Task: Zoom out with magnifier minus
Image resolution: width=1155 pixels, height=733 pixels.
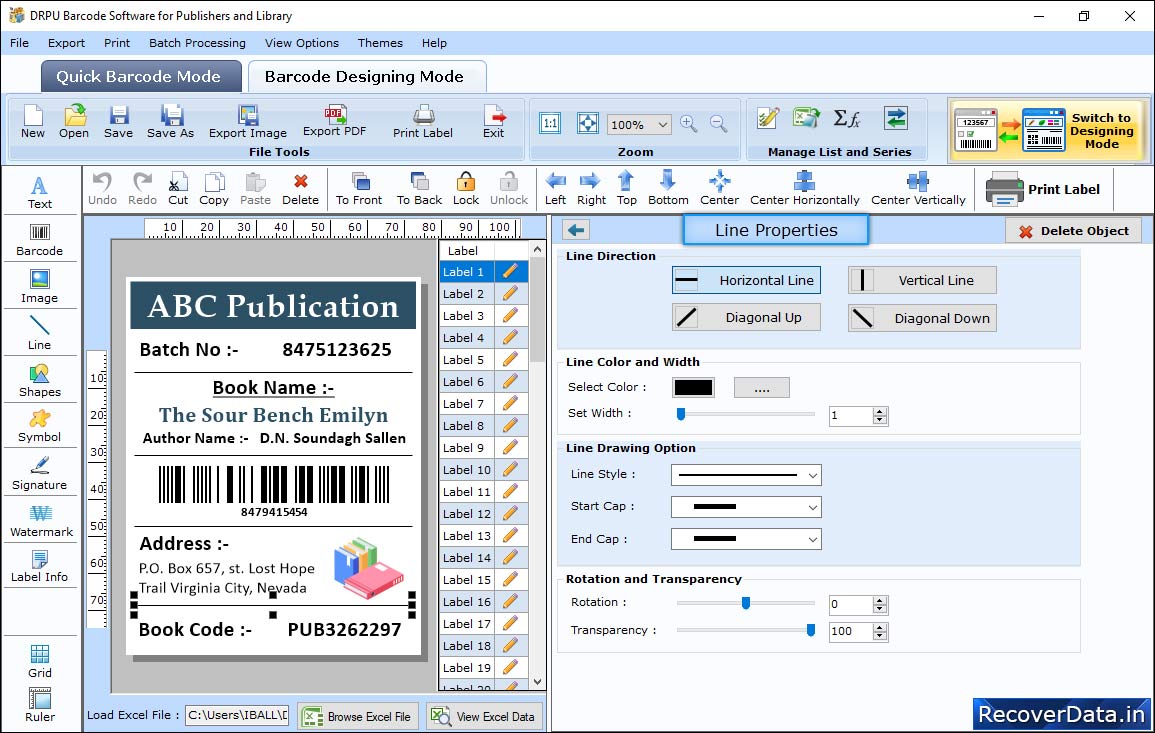Action: (719, 123)
